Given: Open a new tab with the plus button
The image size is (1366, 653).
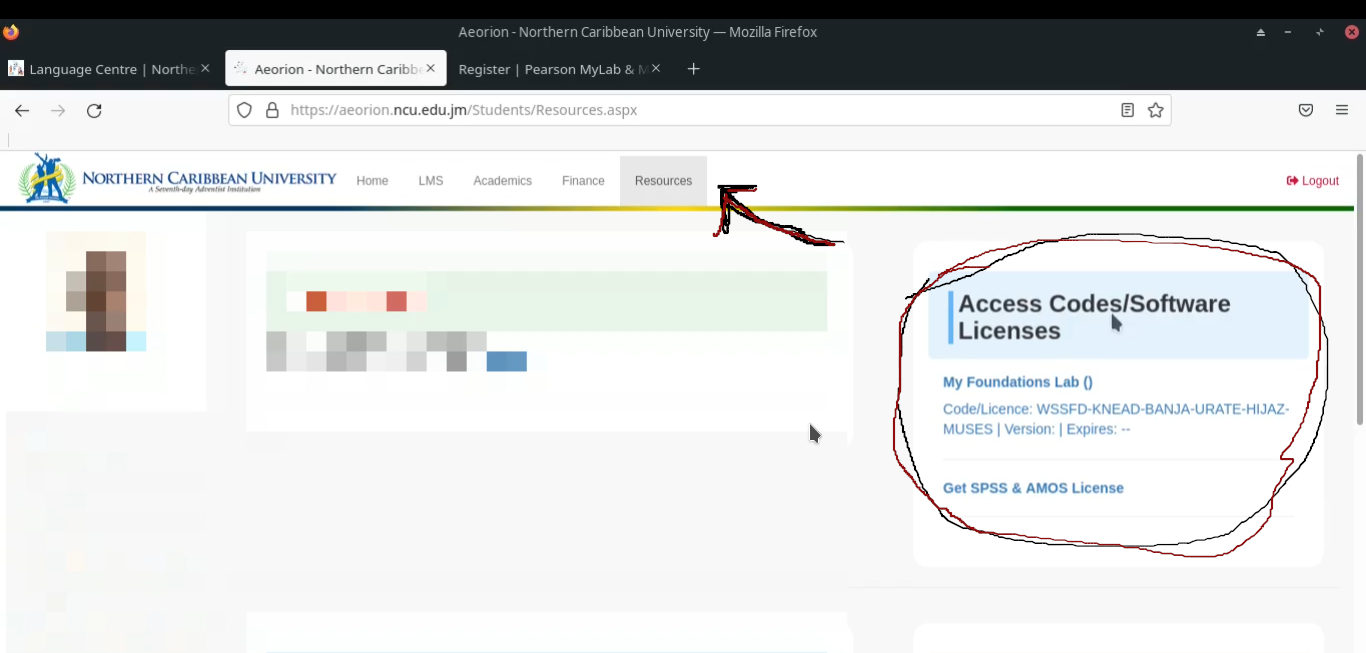Looking at the screenshot, I should [693, 69].
